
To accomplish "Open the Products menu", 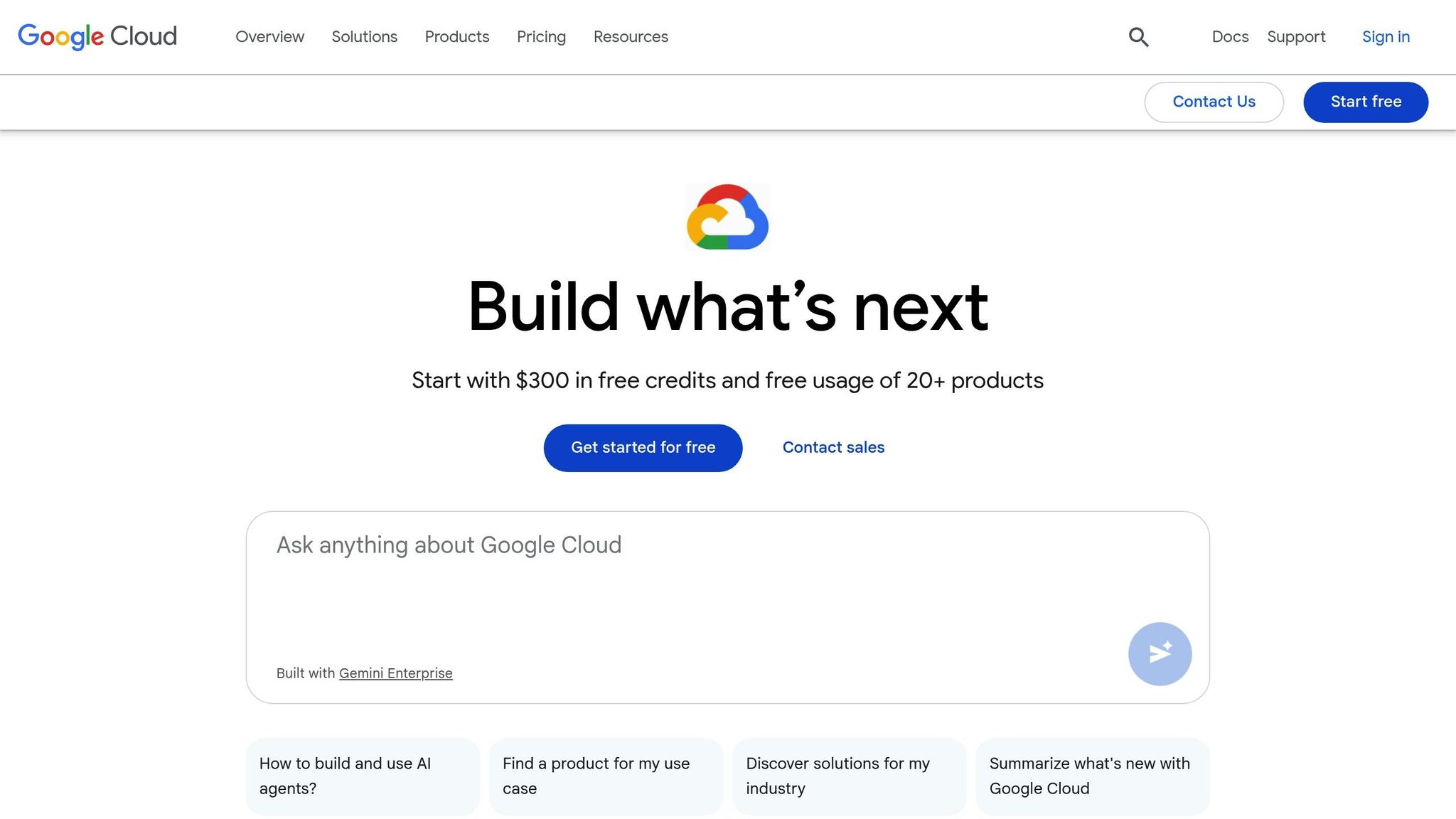I will point(457,37).
